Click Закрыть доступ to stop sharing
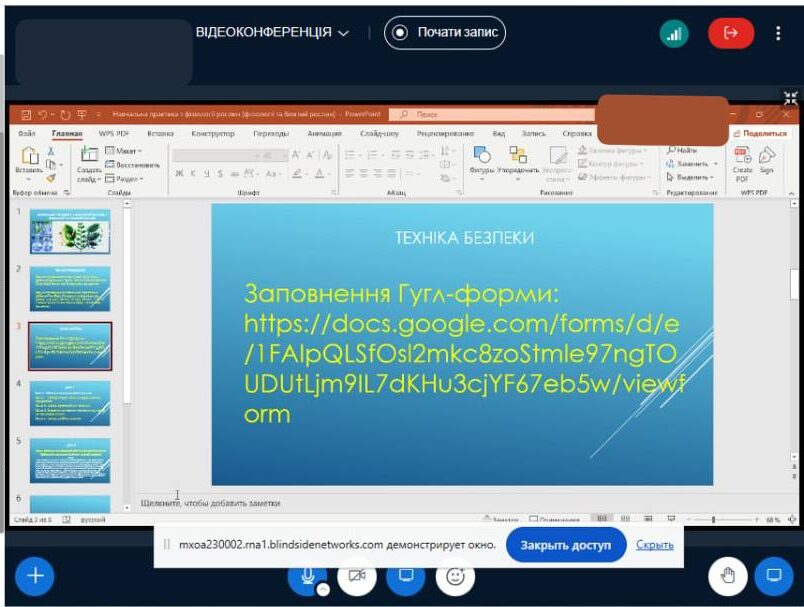Viewport: 804px width, 607px height. click(566, 545)
